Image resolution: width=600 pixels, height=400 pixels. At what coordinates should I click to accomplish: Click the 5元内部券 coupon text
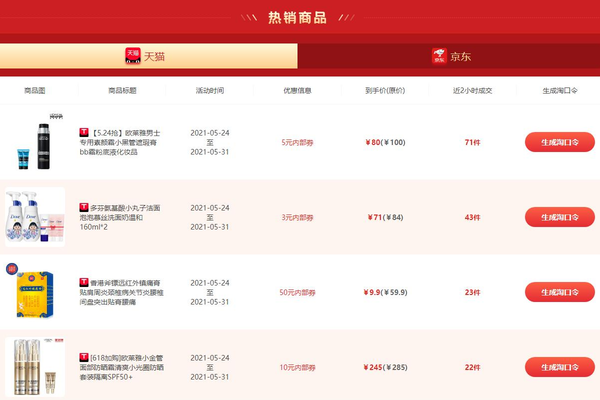pyautogui.click(x=297, y=142)
